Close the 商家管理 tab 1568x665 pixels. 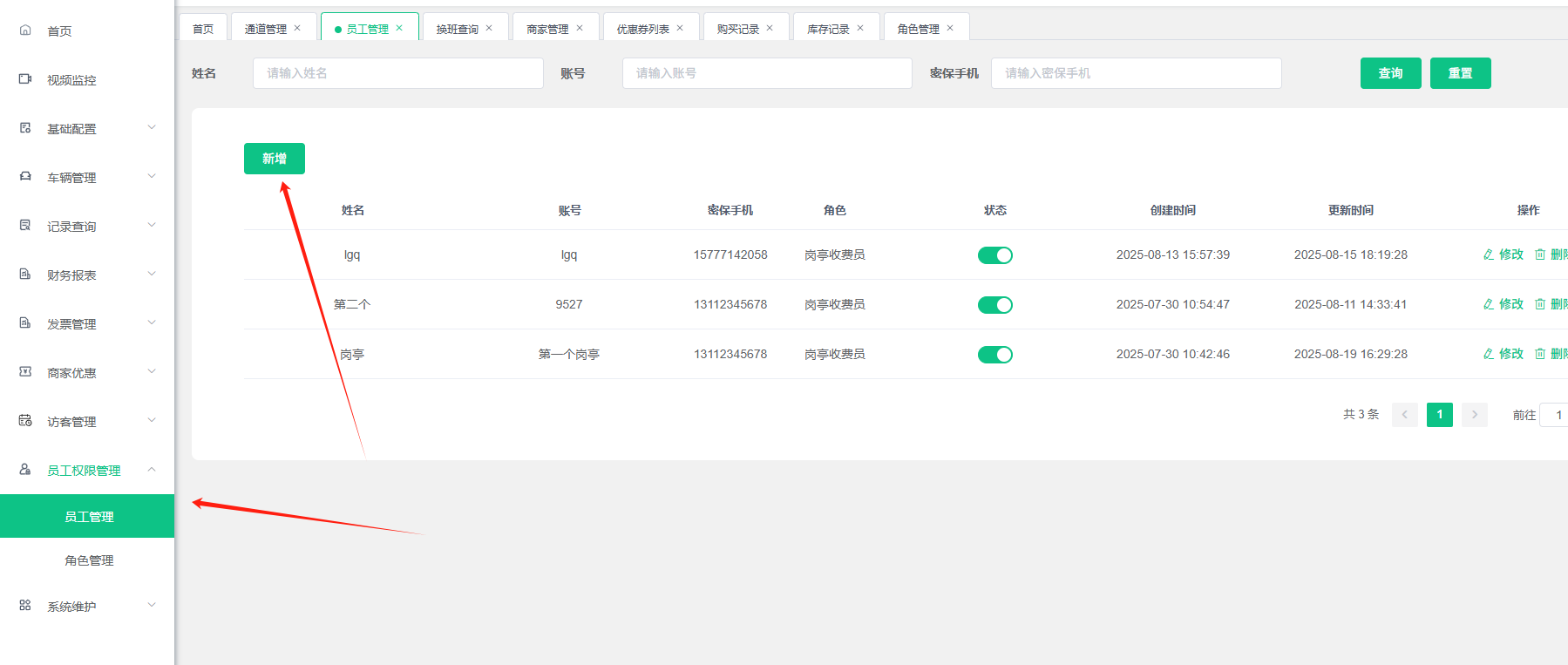pos(580,28)
